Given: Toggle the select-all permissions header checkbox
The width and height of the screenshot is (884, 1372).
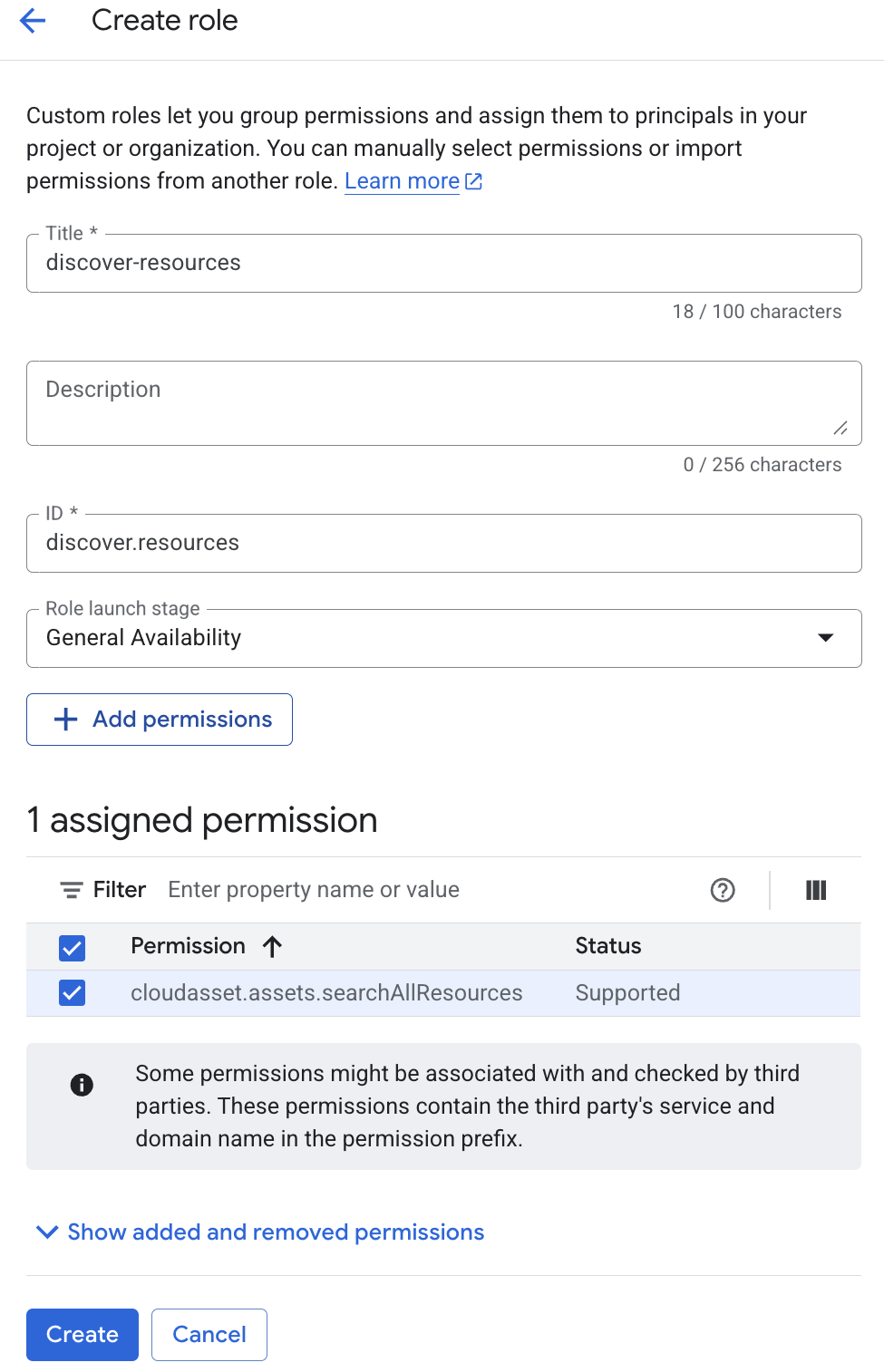Looking at the screenshot, I should pyautogui.click(x=72, y=948).
